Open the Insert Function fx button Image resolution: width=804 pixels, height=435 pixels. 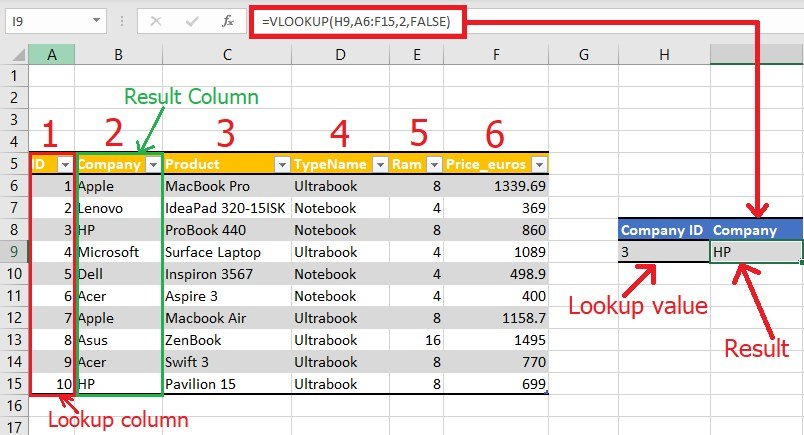click(228, 22)
